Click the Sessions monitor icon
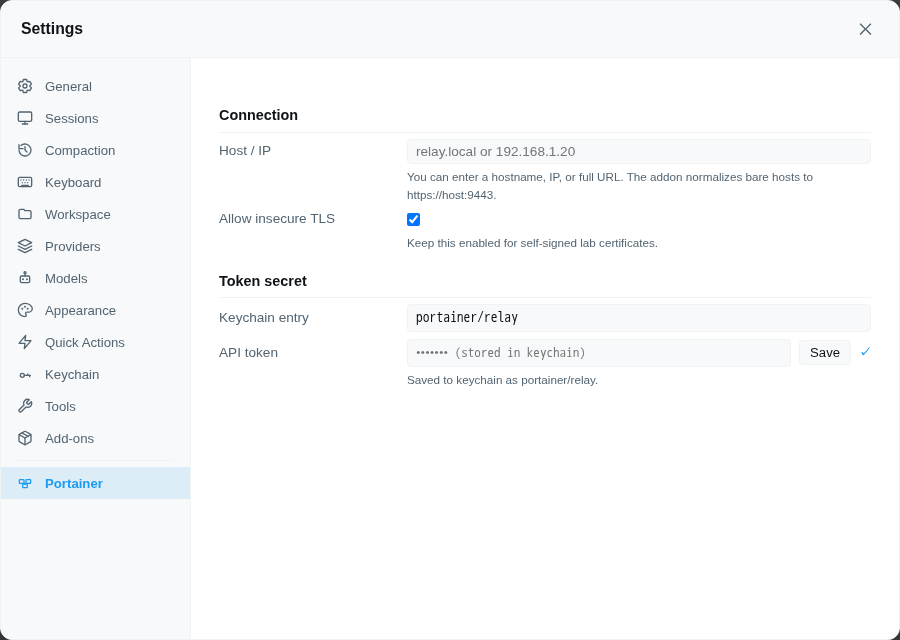This screenshot has height=640, width=900. click(x=25, y=118)
